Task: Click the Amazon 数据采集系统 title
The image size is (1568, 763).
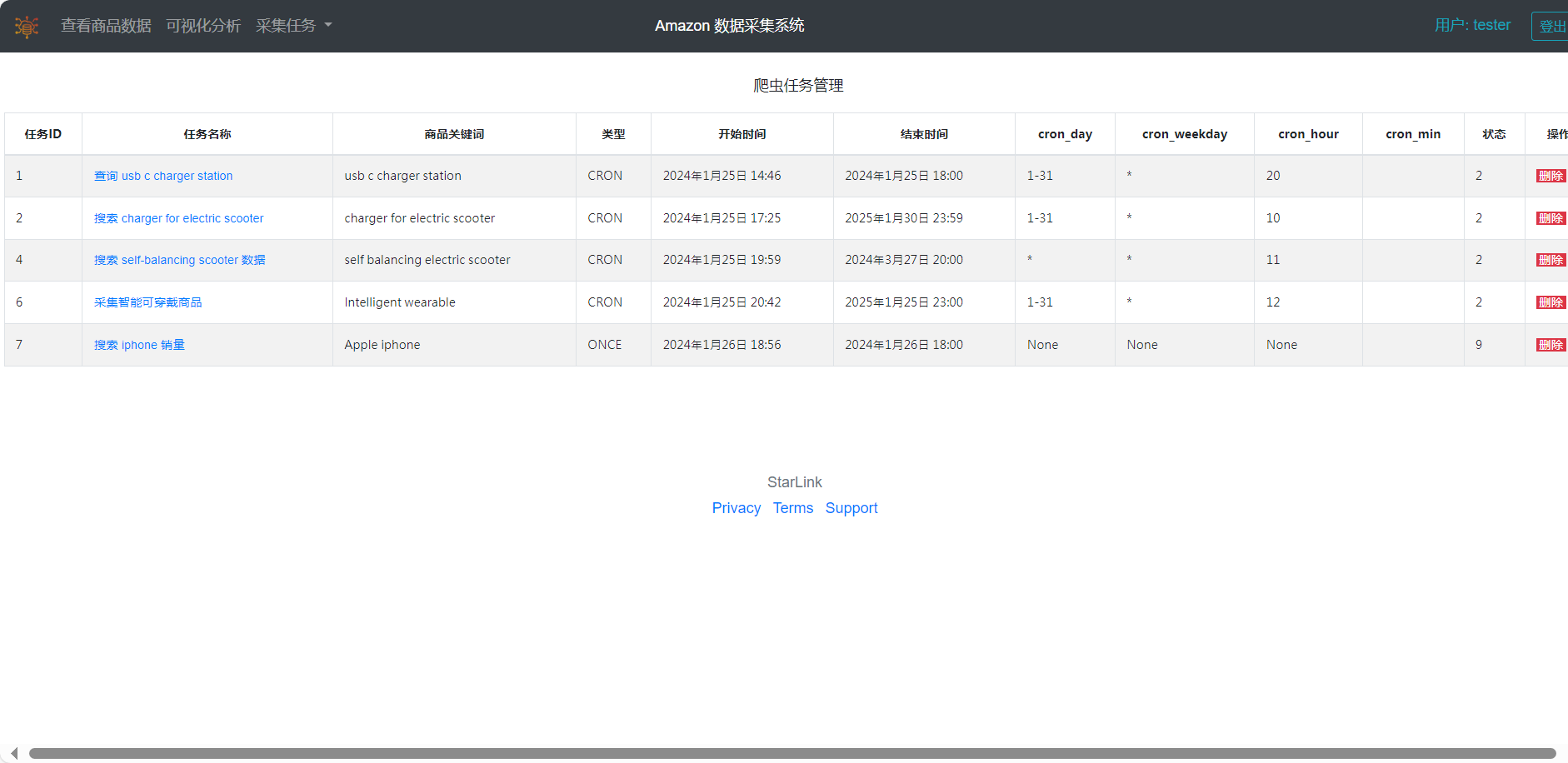Action: pyautogui.click(x=729, y=26)
